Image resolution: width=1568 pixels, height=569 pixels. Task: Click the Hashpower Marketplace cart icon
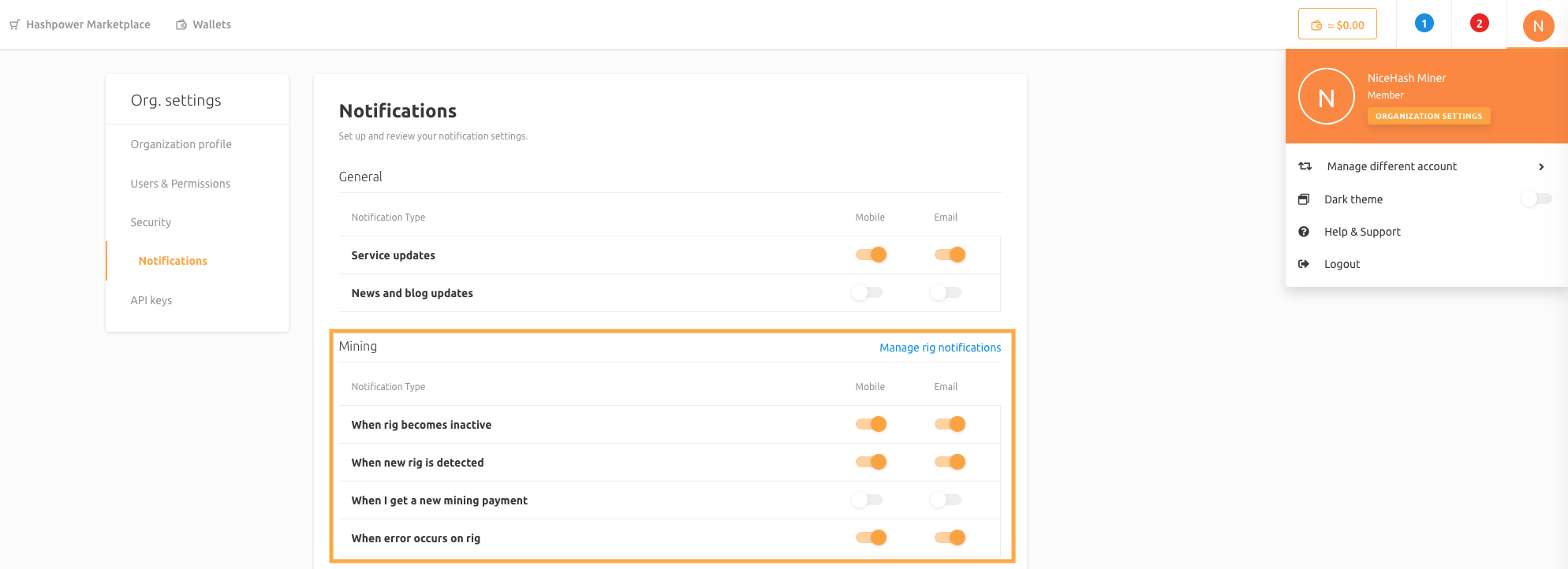click(x=14, y=24)
